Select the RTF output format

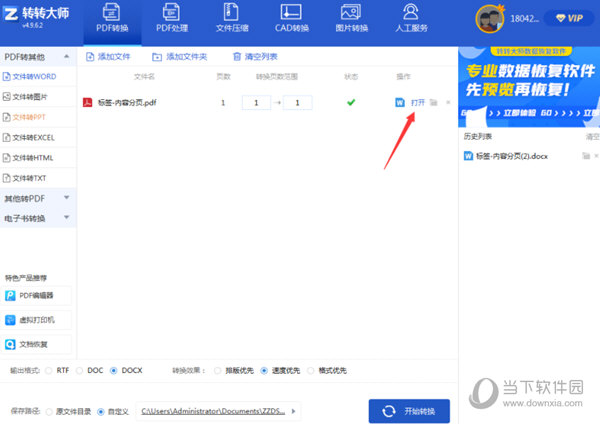49,370
